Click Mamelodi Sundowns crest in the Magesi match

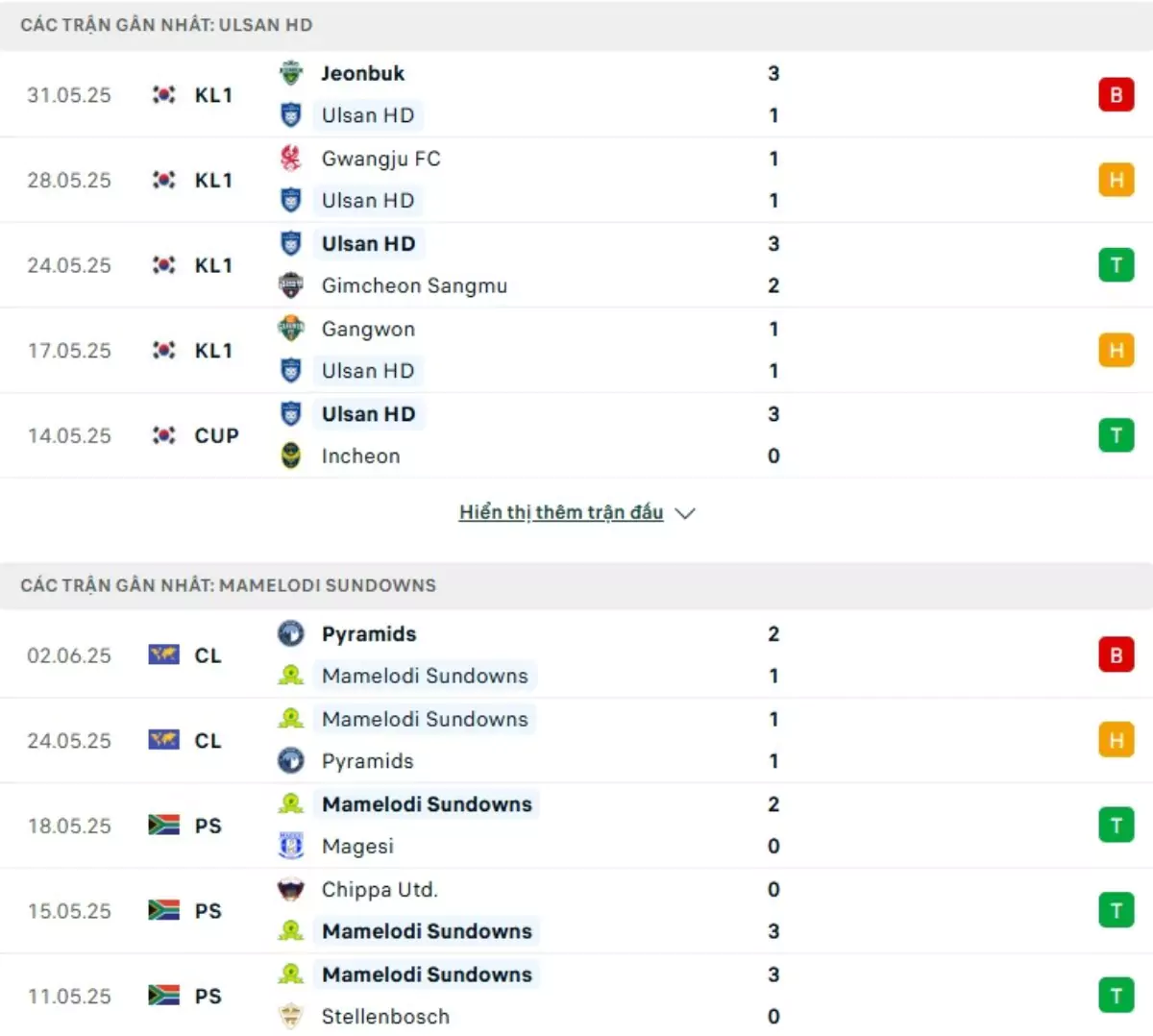pos(291,803)
